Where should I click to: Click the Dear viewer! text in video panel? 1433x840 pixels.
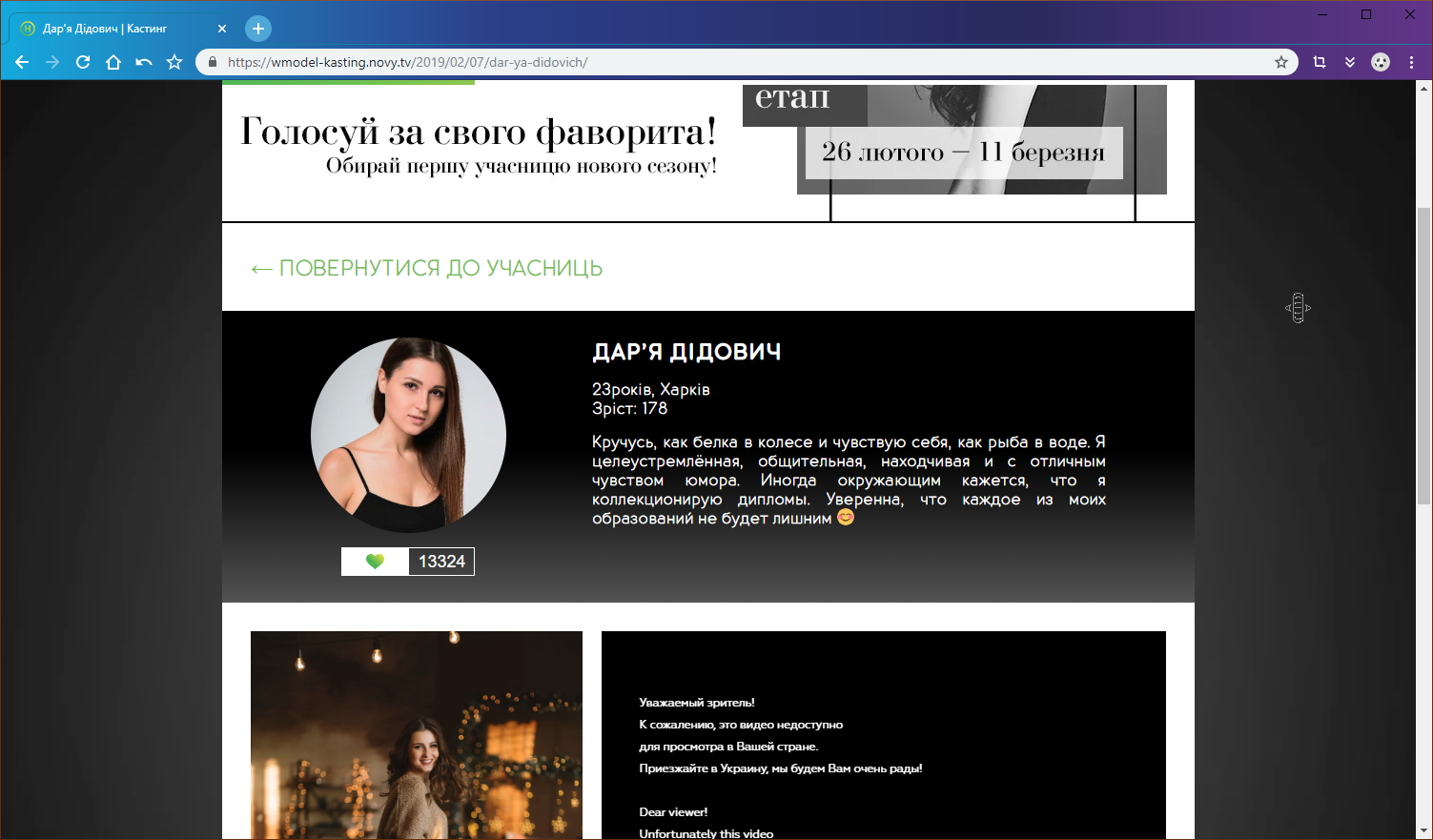[x=673, y=812]
